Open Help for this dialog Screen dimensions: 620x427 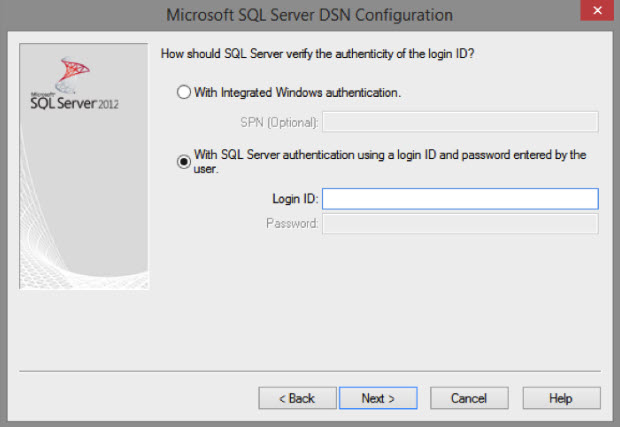pyautogui.click(x=561, y=398)
